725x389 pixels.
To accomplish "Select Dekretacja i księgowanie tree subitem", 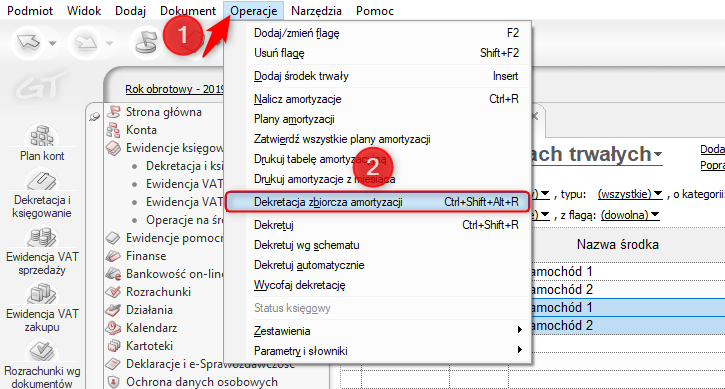I will click(x=184, y=166).
